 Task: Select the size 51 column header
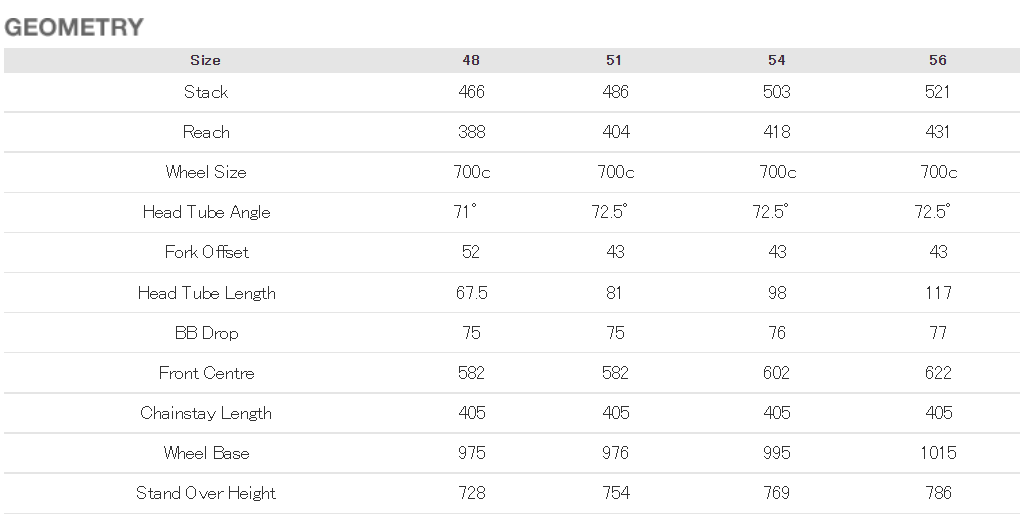pos(614,60)
